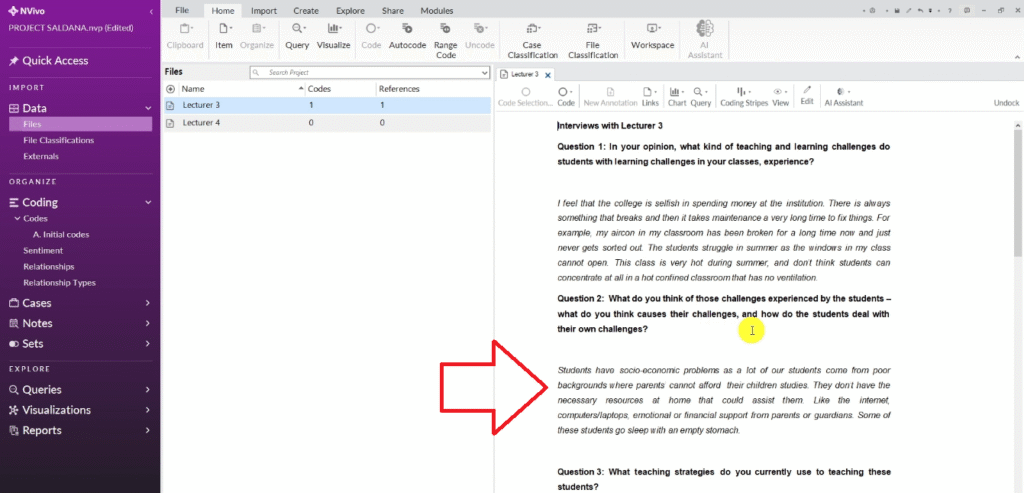Screen dimensions: 1024x493
Task: Click the Edit pencil icon
Action: tap(806, 95)
